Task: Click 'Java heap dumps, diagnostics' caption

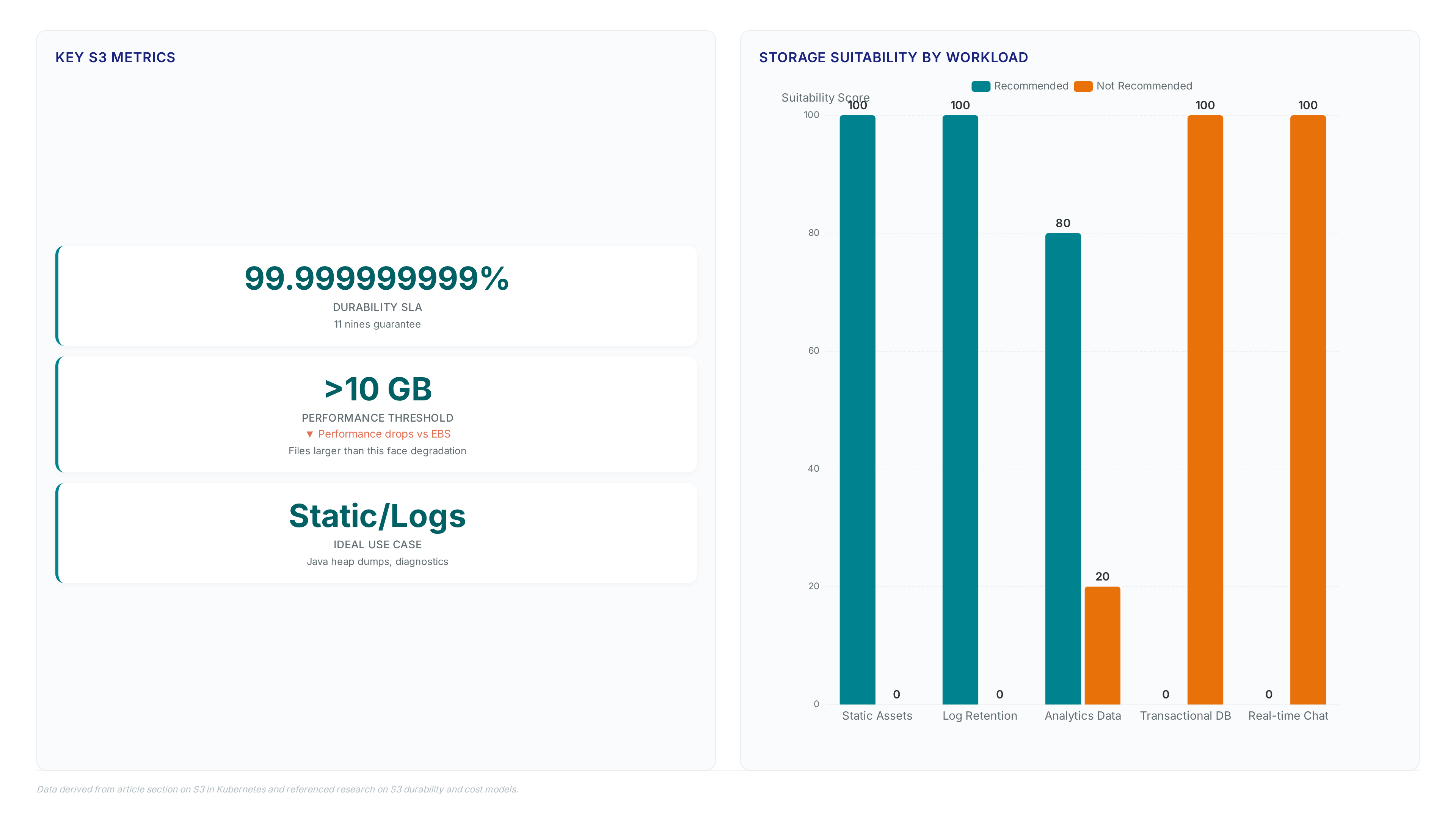Action: pyautogui.click(x=377, y=562)
